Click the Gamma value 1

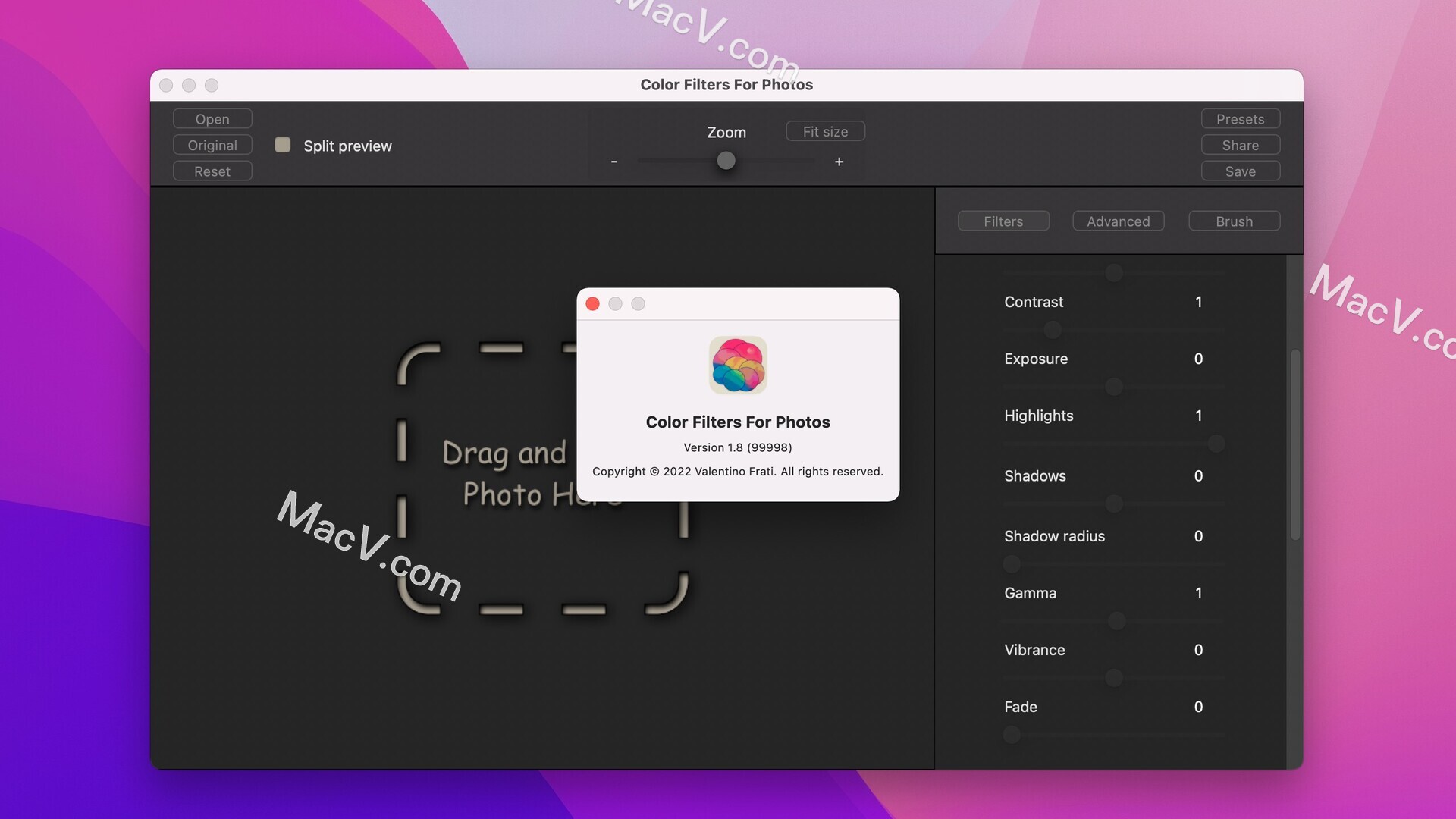(x=1198, y=593)
